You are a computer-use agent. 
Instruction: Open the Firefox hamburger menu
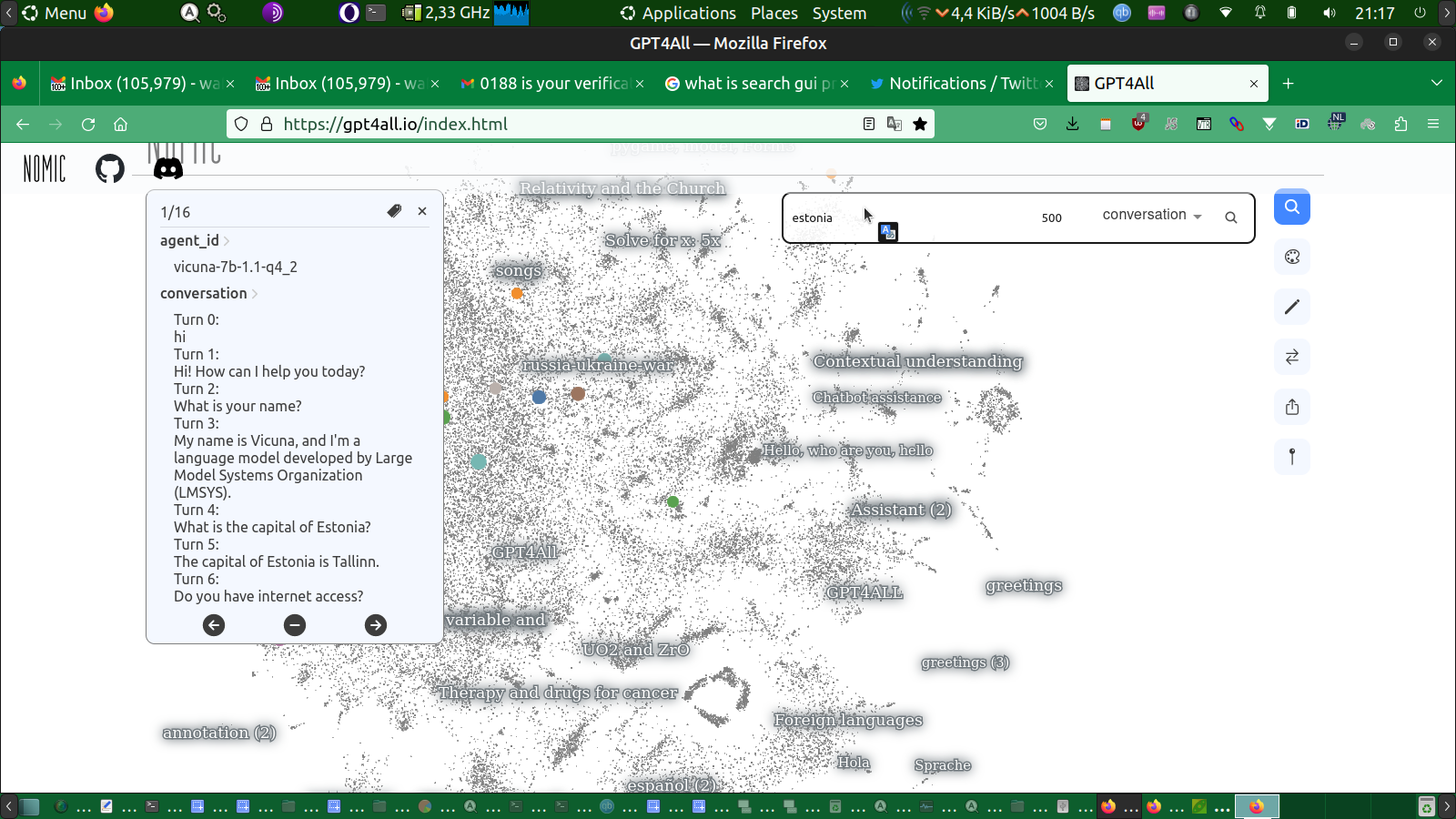1433,124
